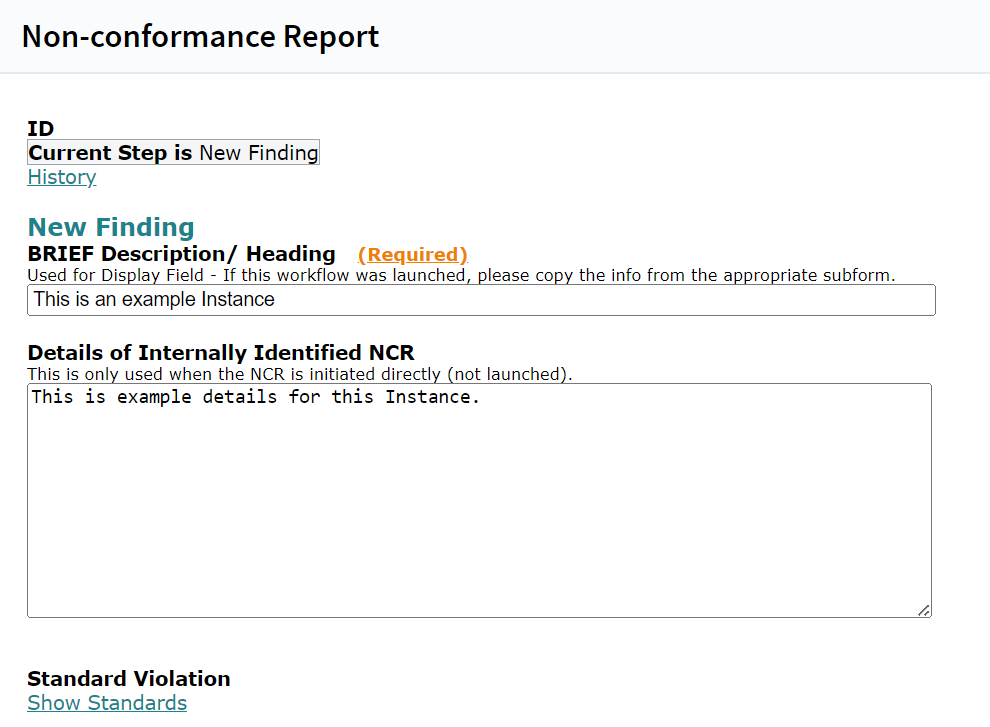The image size is (990, 727).
Task: Click the BRIEF Description/ Heading label
Action: (181, 254)
